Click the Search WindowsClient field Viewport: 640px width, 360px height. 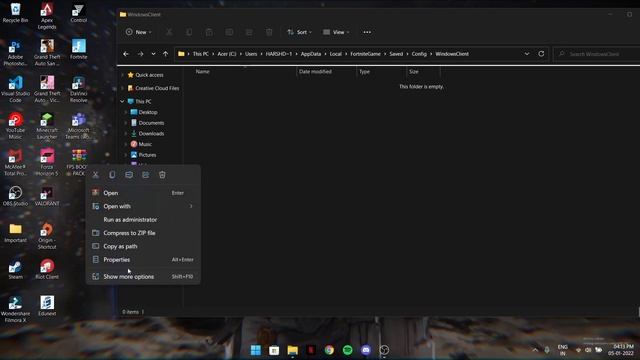[597, 54]
